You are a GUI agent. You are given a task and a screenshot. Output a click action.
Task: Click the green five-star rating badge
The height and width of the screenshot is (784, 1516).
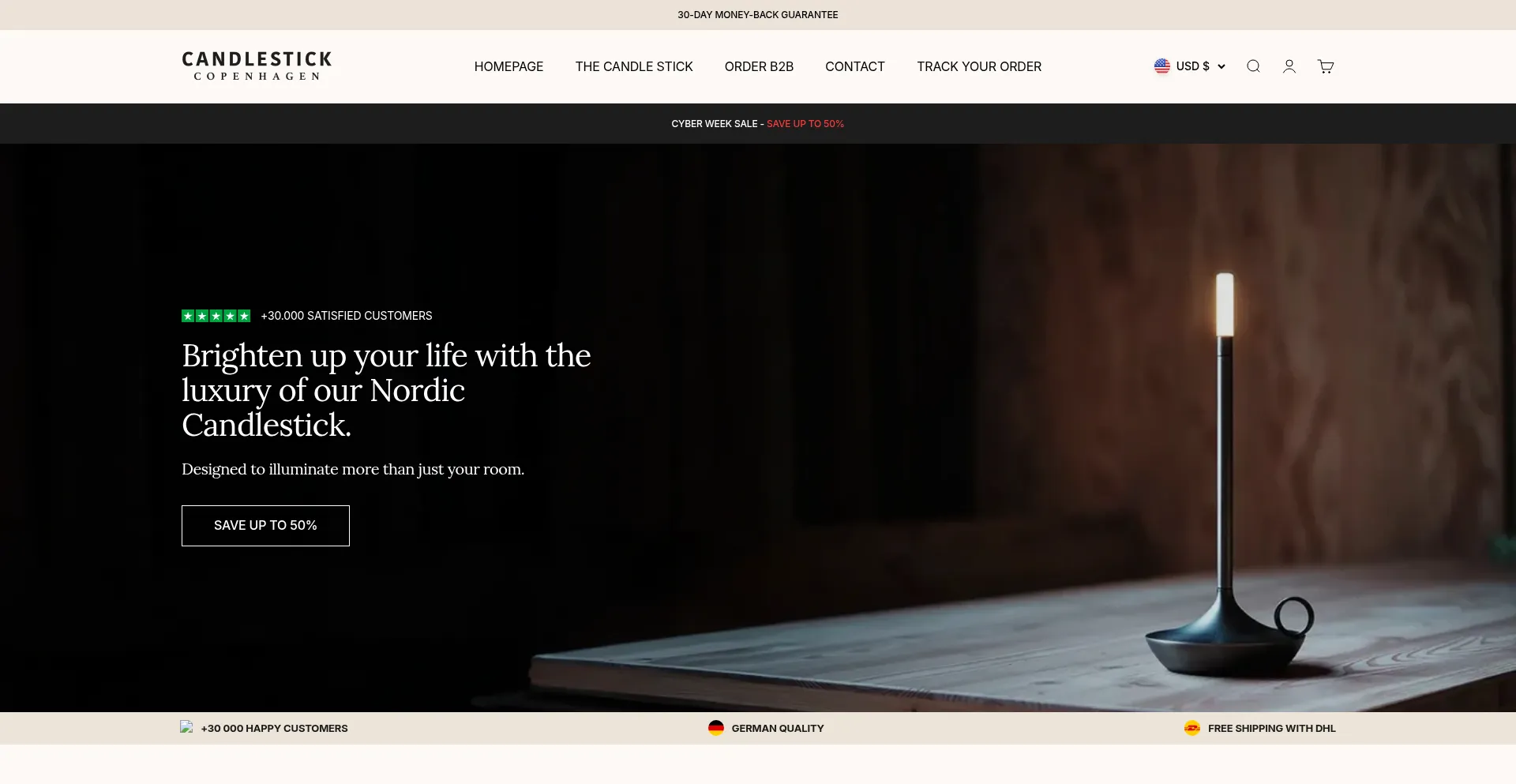(x=216, y=316)
